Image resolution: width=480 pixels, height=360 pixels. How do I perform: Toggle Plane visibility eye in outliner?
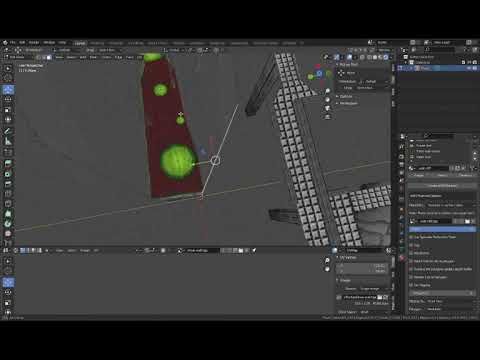click(469, 68)
